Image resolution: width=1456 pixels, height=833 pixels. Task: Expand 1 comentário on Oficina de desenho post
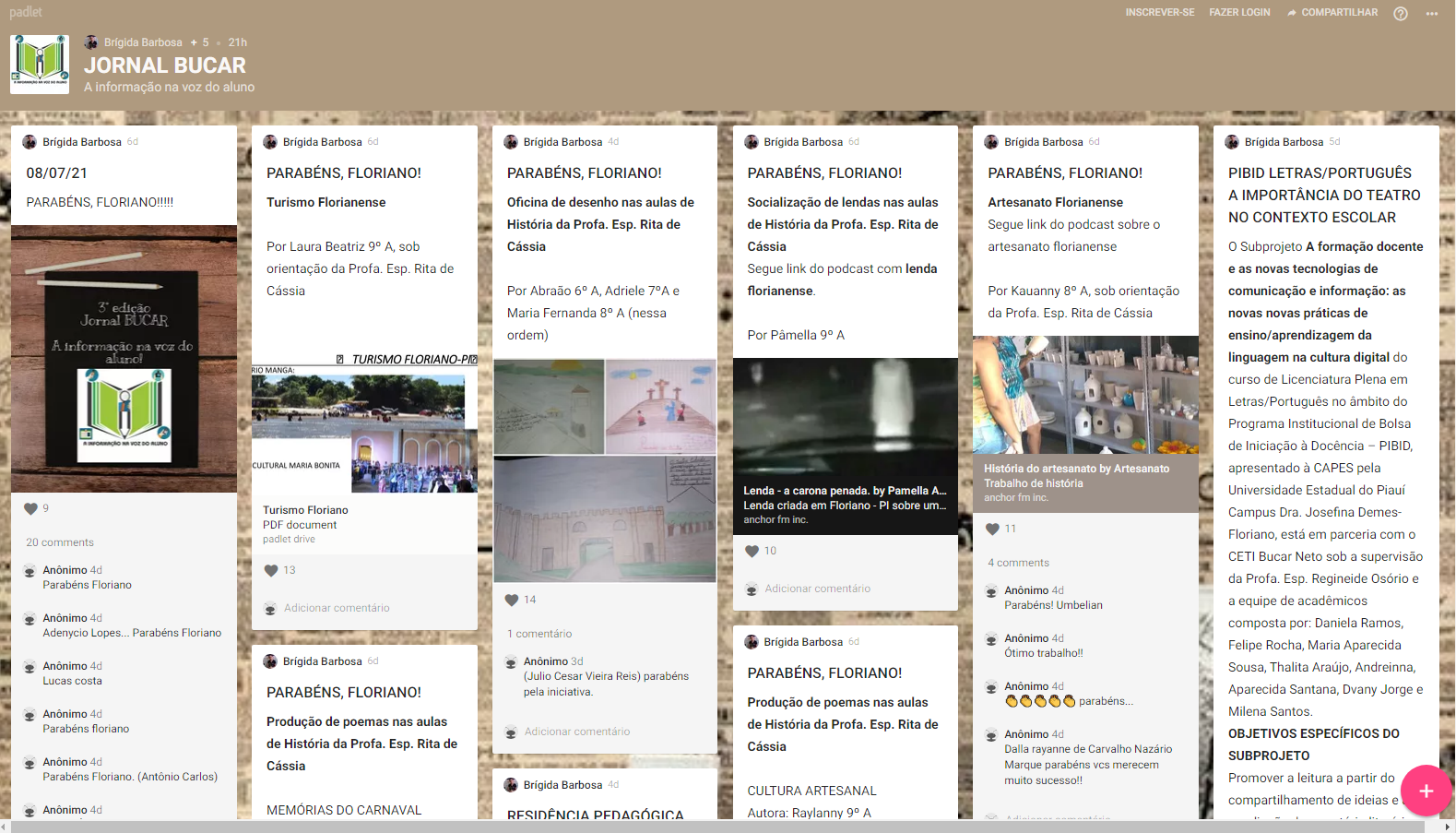(539, 634)
